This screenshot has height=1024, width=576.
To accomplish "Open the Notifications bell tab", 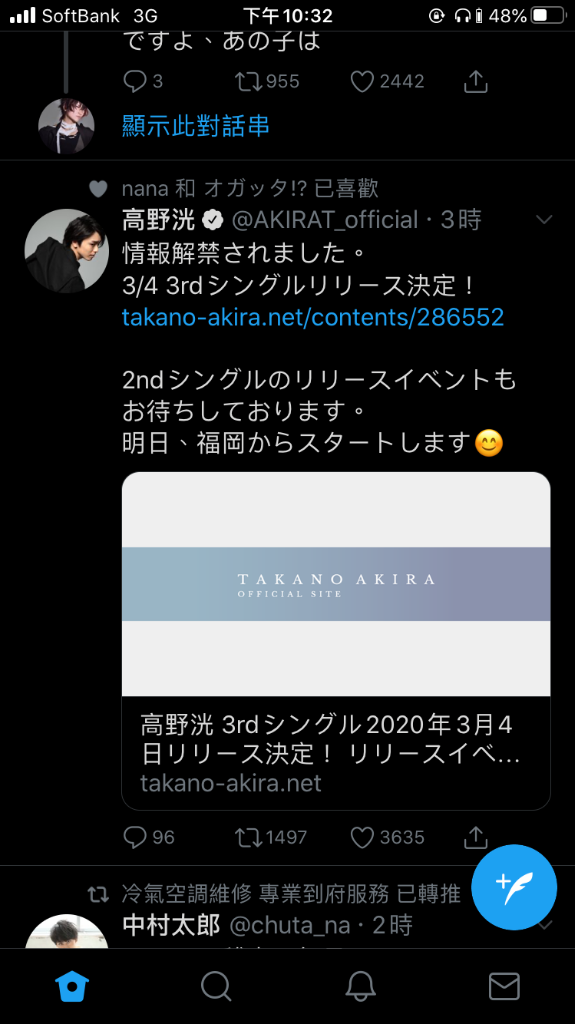I will [360, 985].
